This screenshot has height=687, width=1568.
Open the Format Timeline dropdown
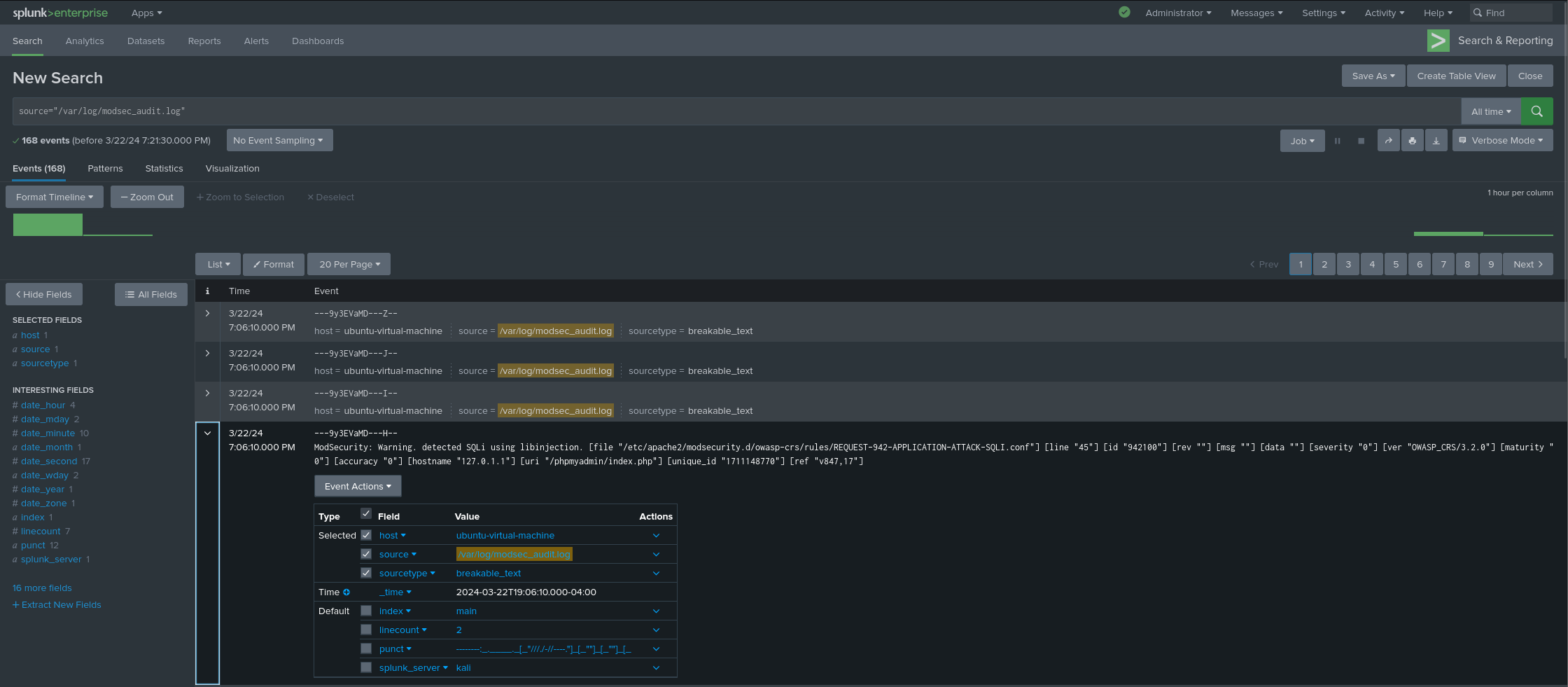point(55,197)
